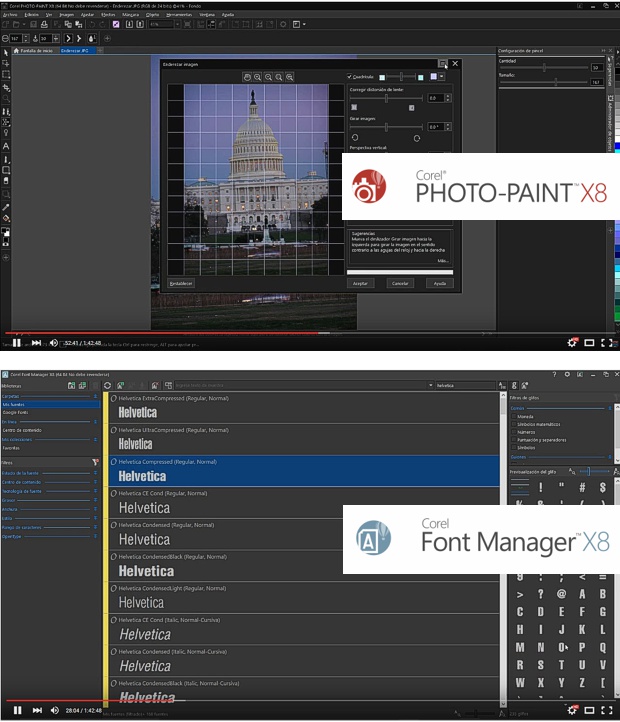Select the eyedropper tool in PHOTO-PAINT toolbox
620x722 pixels.
tap(6, 207)
